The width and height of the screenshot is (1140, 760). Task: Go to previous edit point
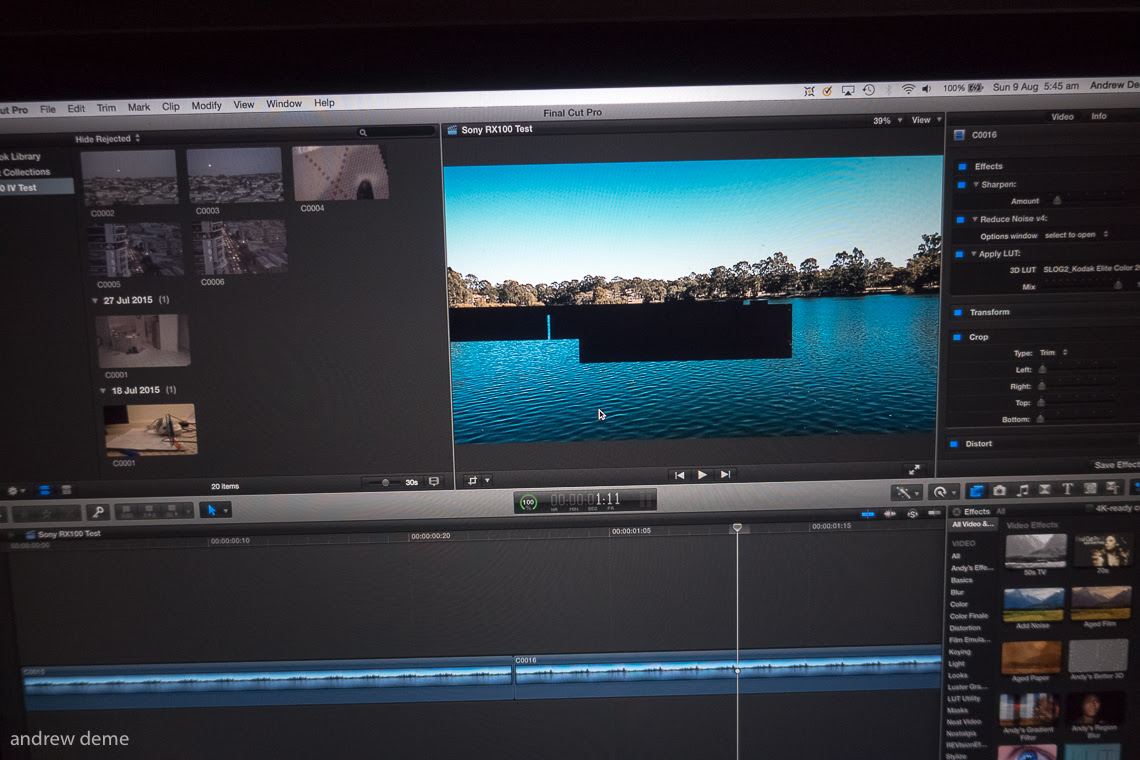[x=680, y=475]
